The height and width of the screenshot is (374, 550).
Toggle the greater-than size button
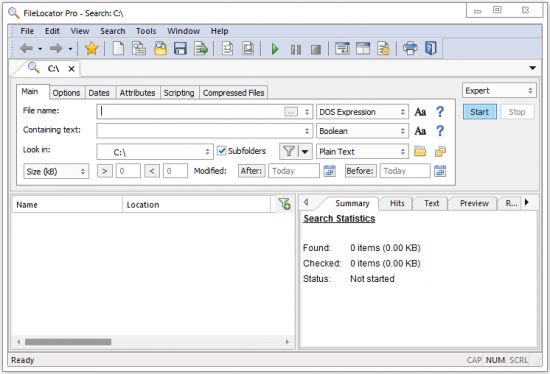pos(105,171)
